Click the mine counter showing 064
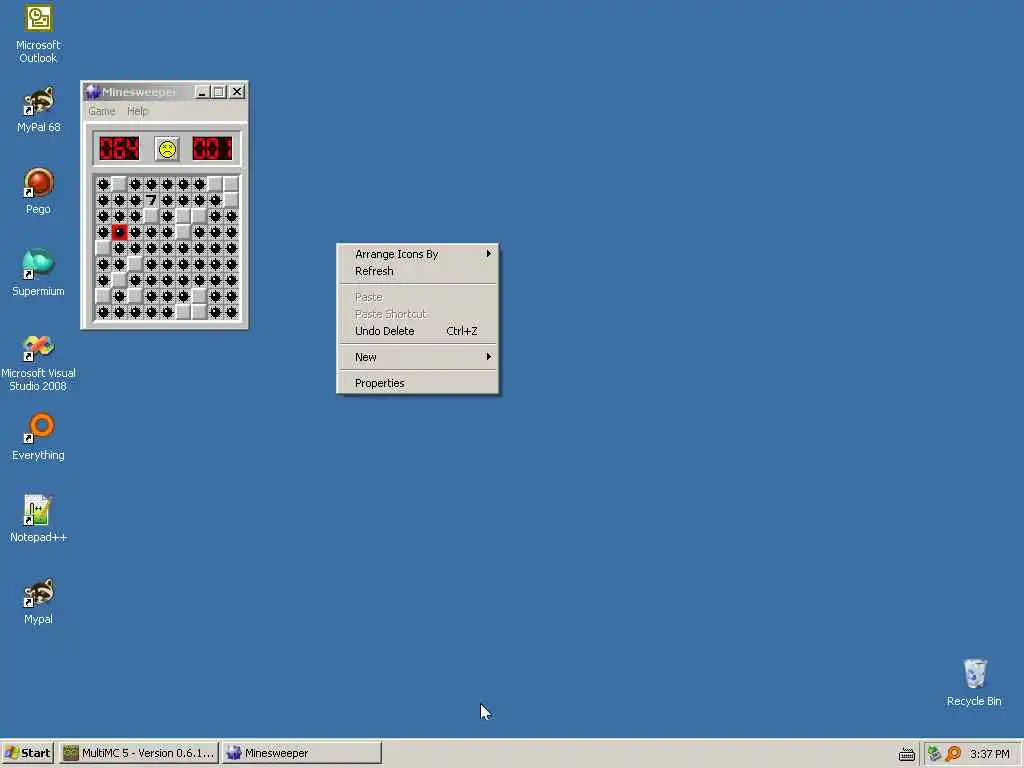 pos(119,149)
